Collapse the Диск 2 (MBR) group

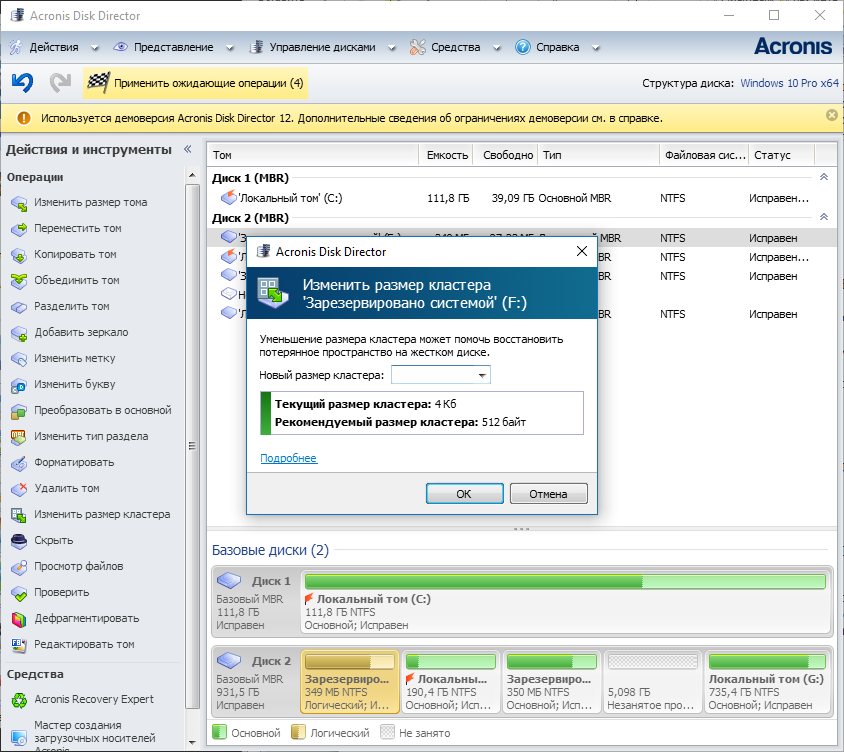click(824, 217)
